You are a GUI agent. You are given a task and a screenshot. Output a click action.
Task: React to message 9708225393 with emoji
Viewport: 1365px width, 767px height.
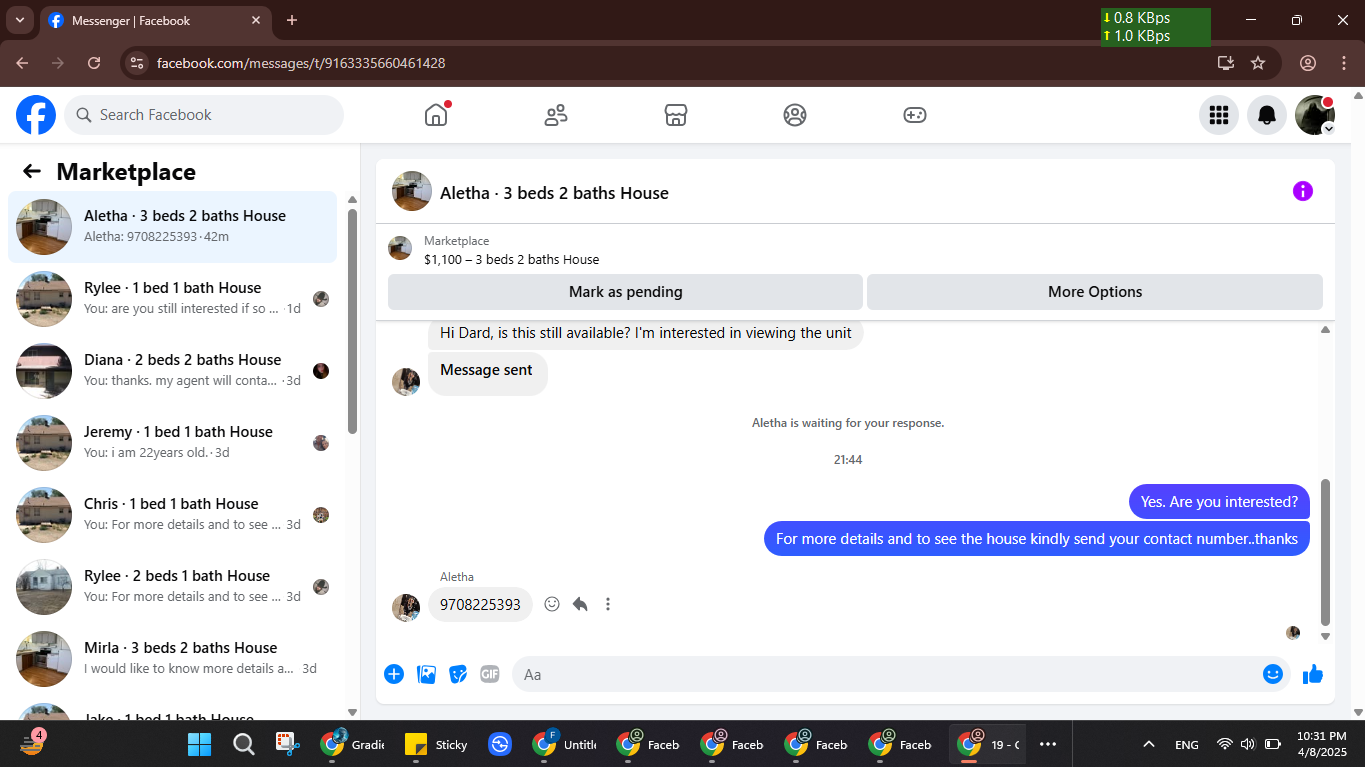tap(552, 604)
